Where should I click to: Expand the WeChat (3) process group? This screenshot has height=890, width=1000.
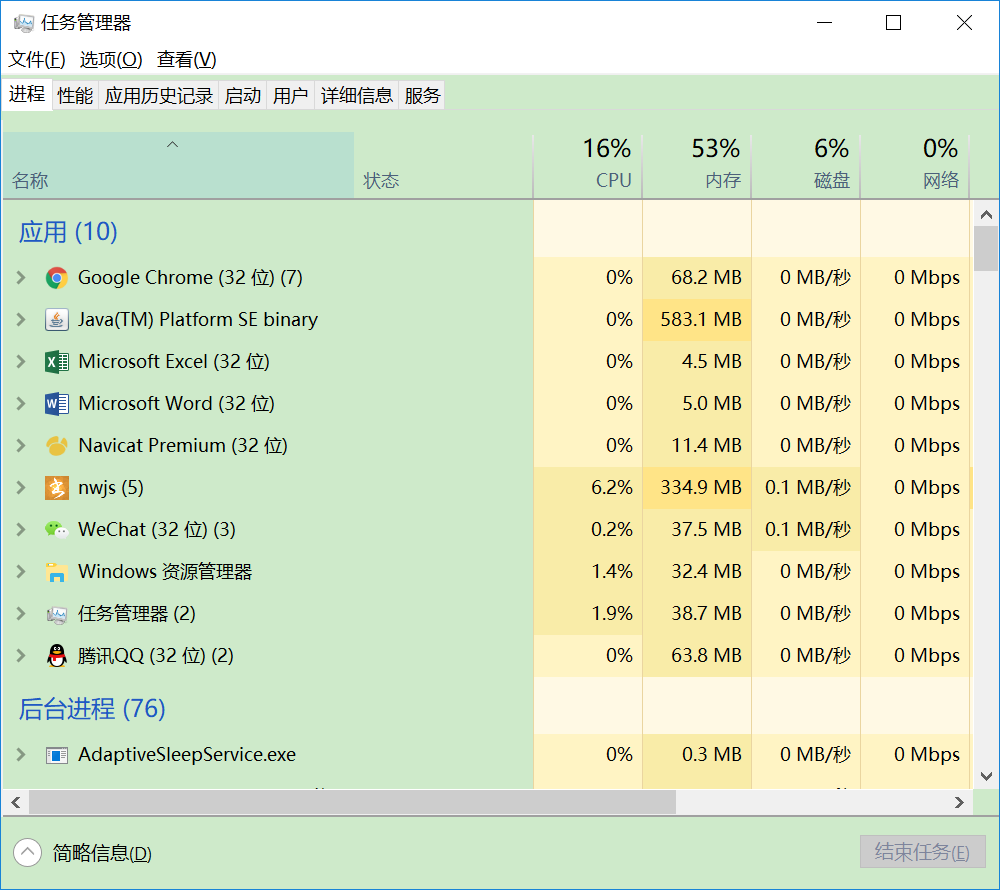pos(21,530)
